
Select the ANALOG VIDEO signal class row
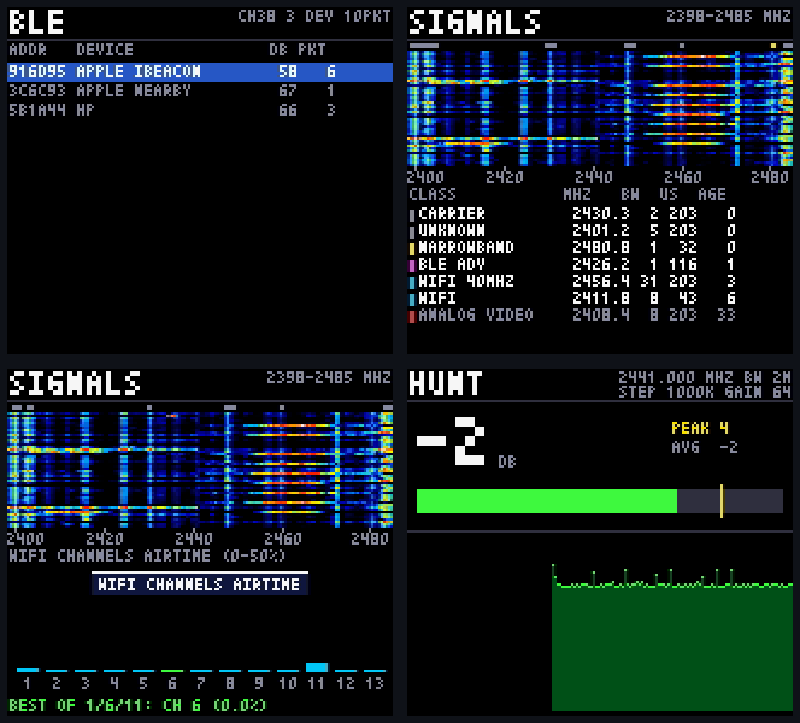click(x=572, y=315)
